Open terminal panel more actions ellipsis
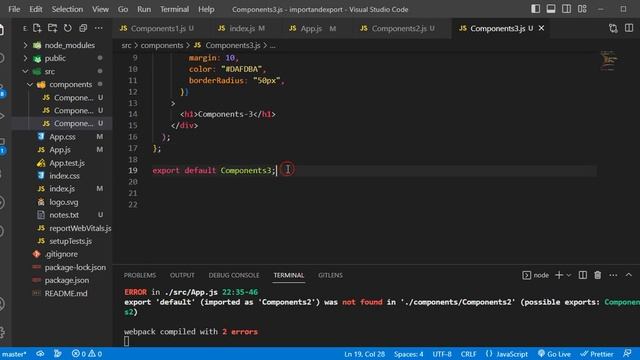The height and width of the screenshot is (360, 640). click(x=613, y=275)
